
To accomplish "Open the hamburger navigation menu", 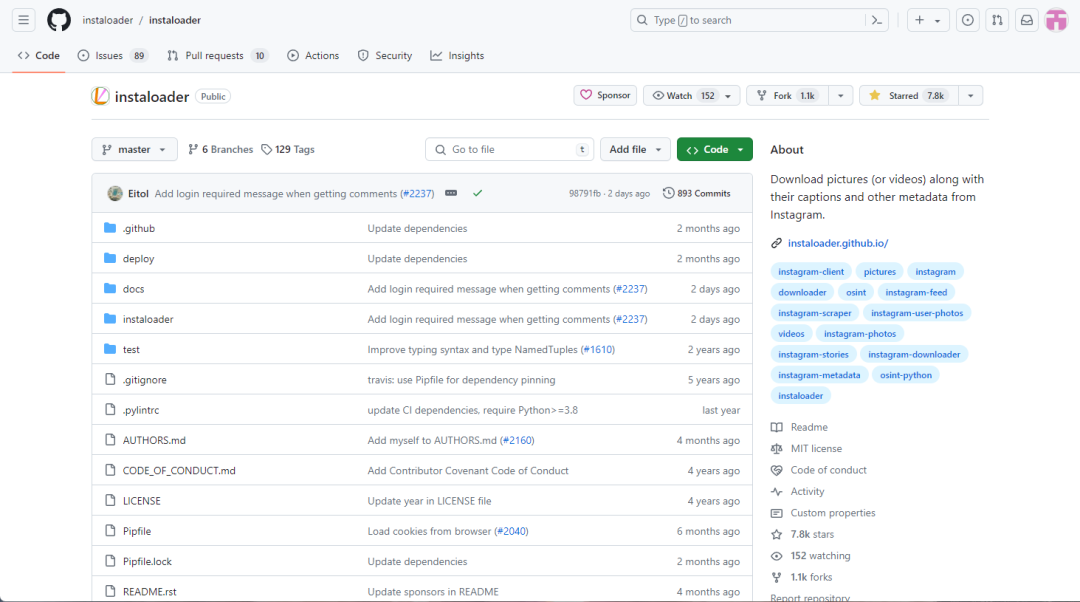I will click(x=23, y=20).
